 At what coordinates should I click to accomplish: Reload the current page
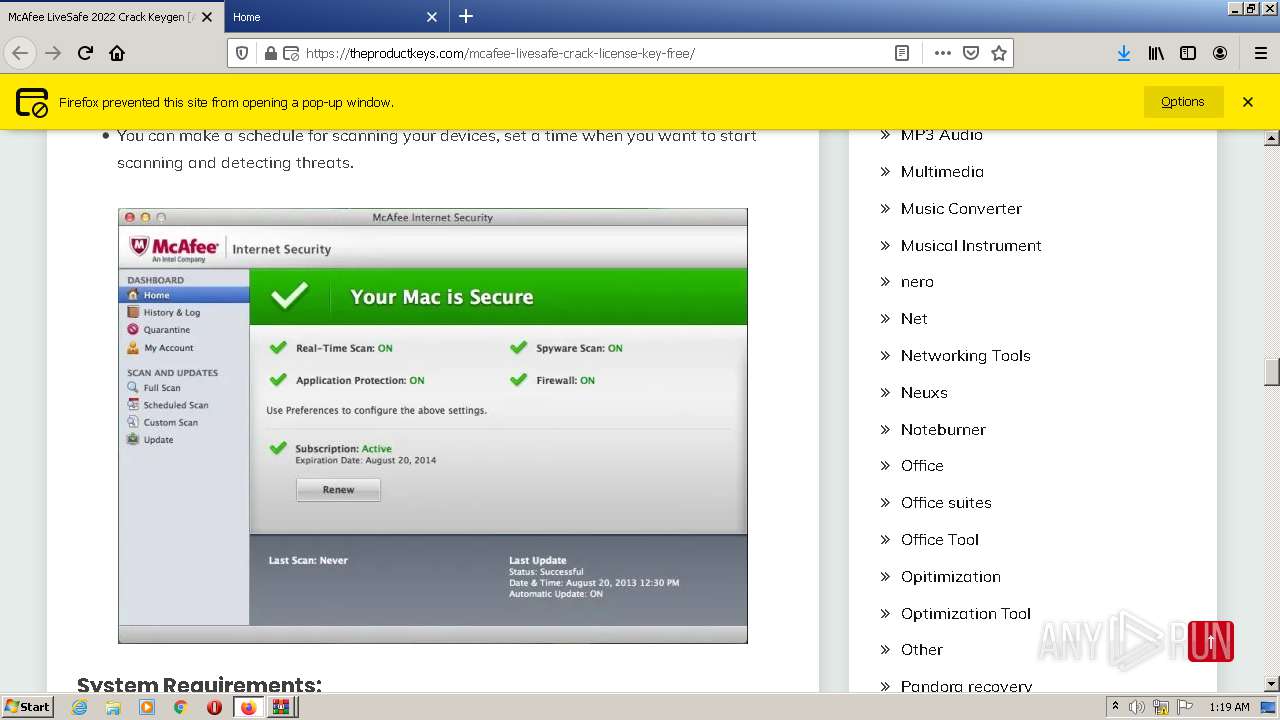tap(85, 53)
